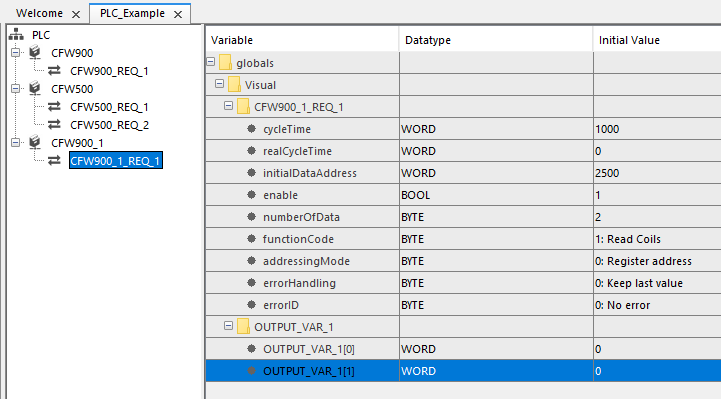Click the CFW500_REQ_1 request arrows icon
Viewport: 721px width, 399px height.
[x=54, y=106]
